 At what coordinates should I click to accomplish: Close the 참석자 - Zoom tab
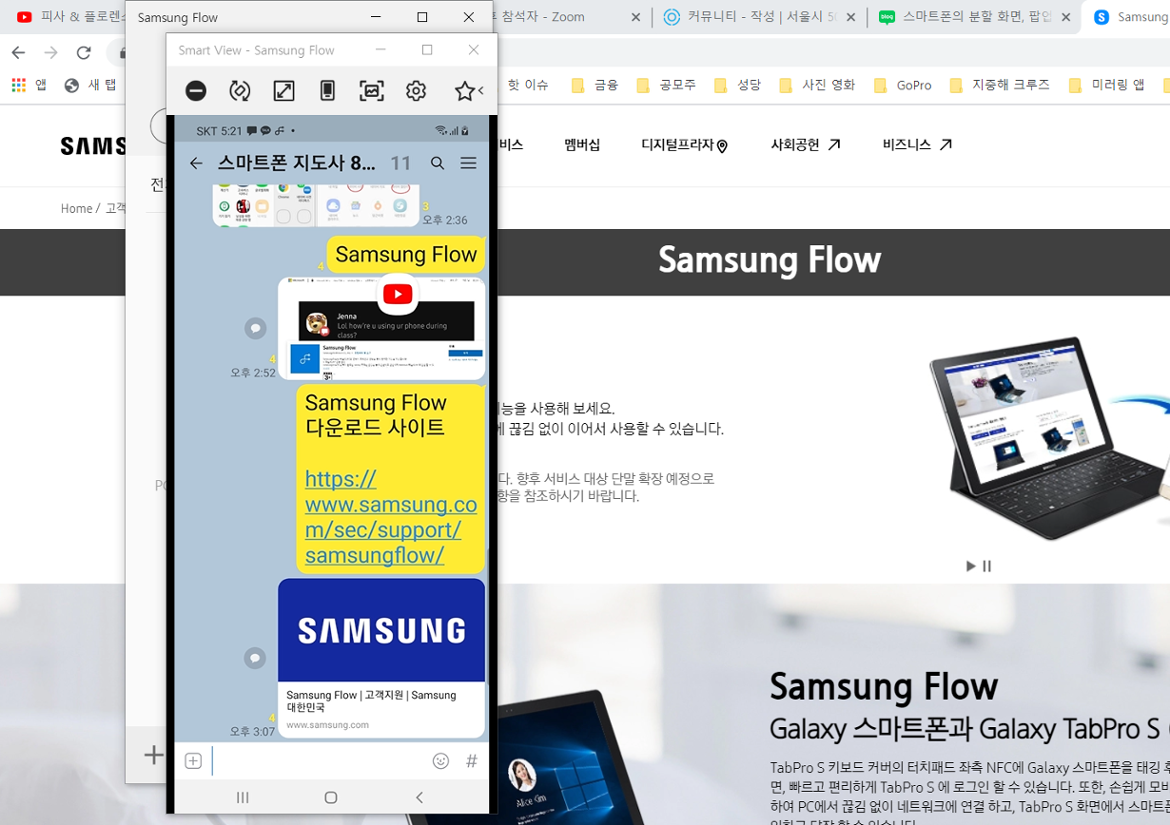coord(636,16)
